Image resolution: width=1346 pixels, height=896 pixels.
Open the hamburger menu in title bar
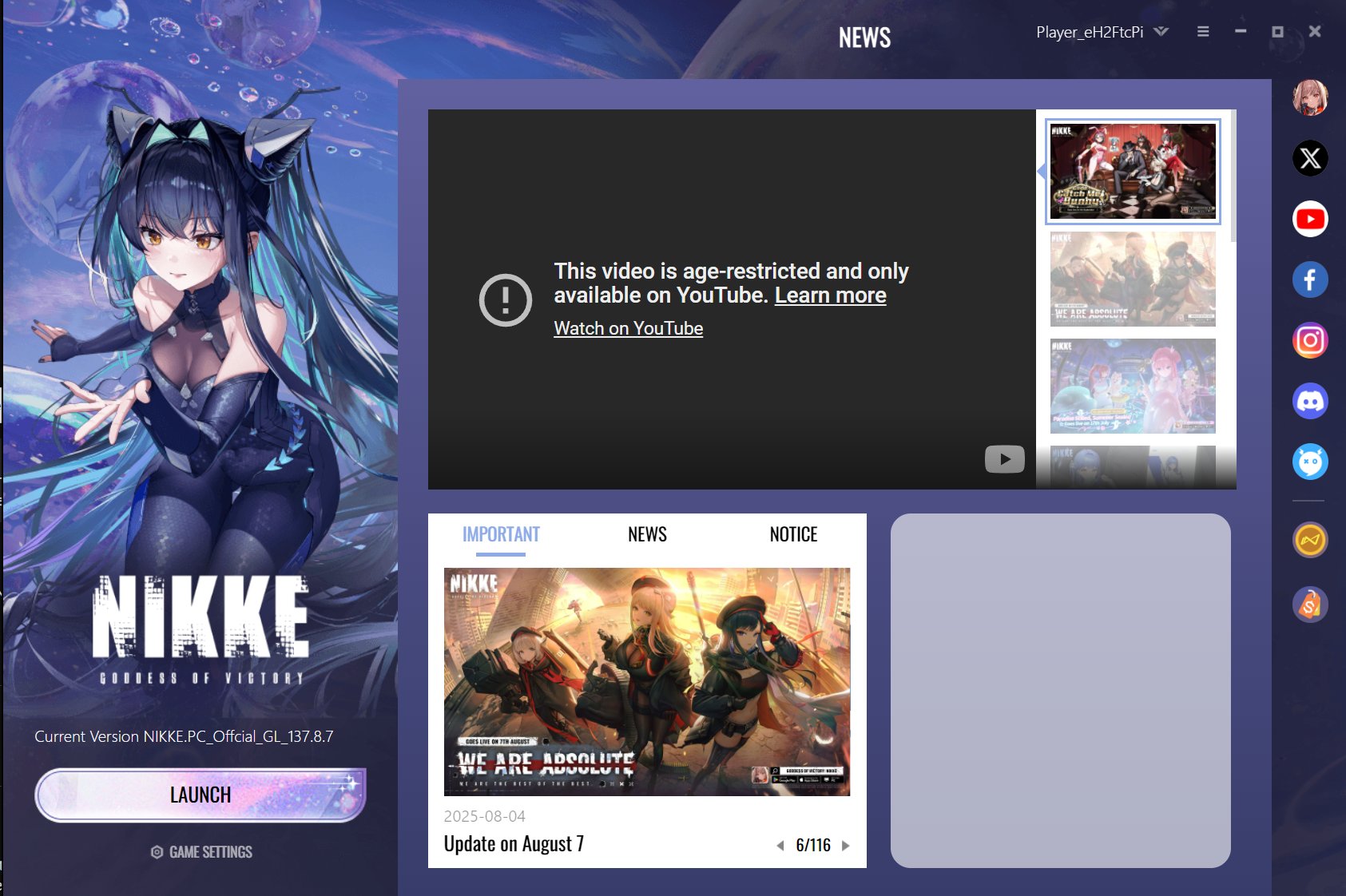click(1203, 32)
